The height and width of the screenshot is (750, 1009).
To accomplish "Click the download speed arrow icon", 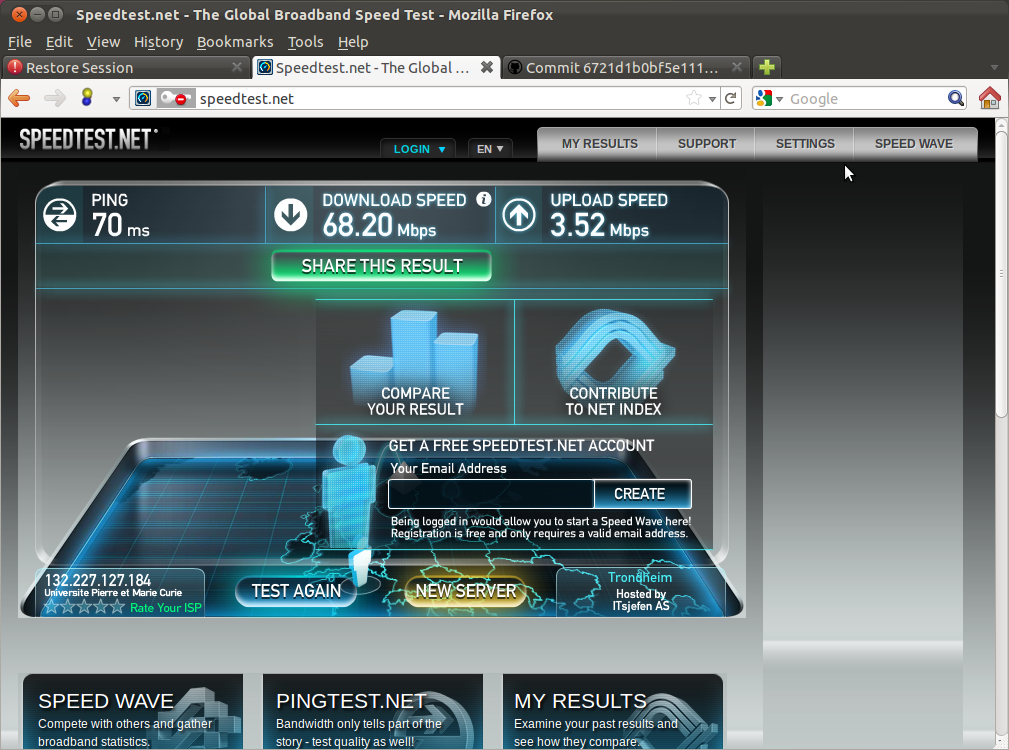I will (290, 215).
